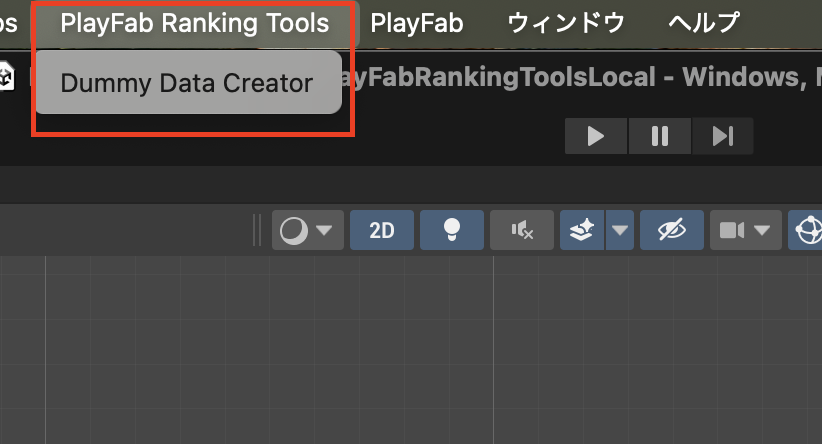822x444 pixels.
Task: Expand the scene camera dropdown arrow
Action: tap(762, 230)
